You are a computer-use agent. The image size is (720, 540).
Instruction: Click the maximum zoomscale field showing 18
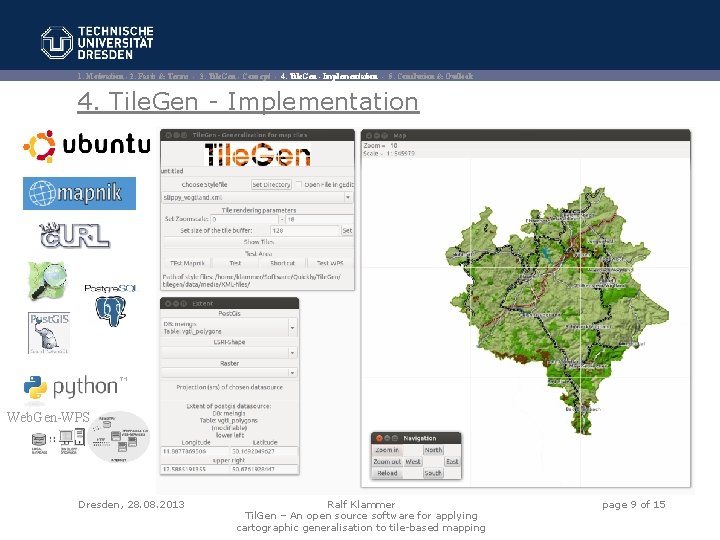click(x=319, y=219)
